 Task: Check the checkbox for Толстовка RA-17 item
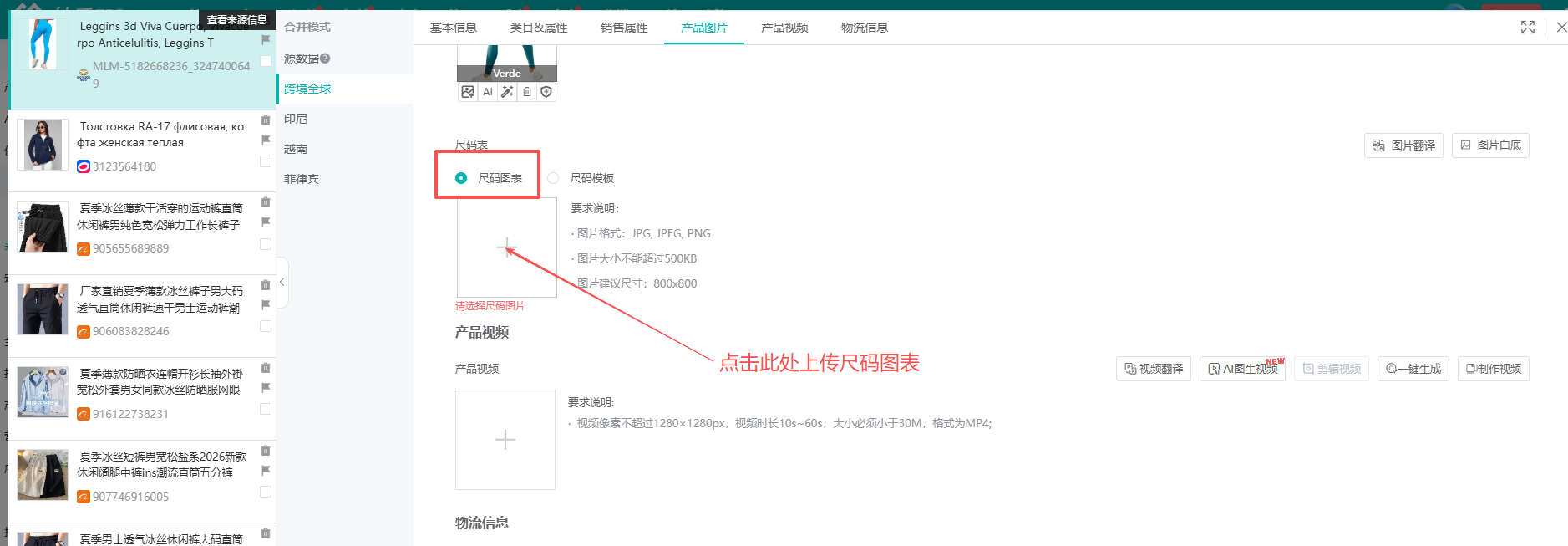tap(266, 161)
